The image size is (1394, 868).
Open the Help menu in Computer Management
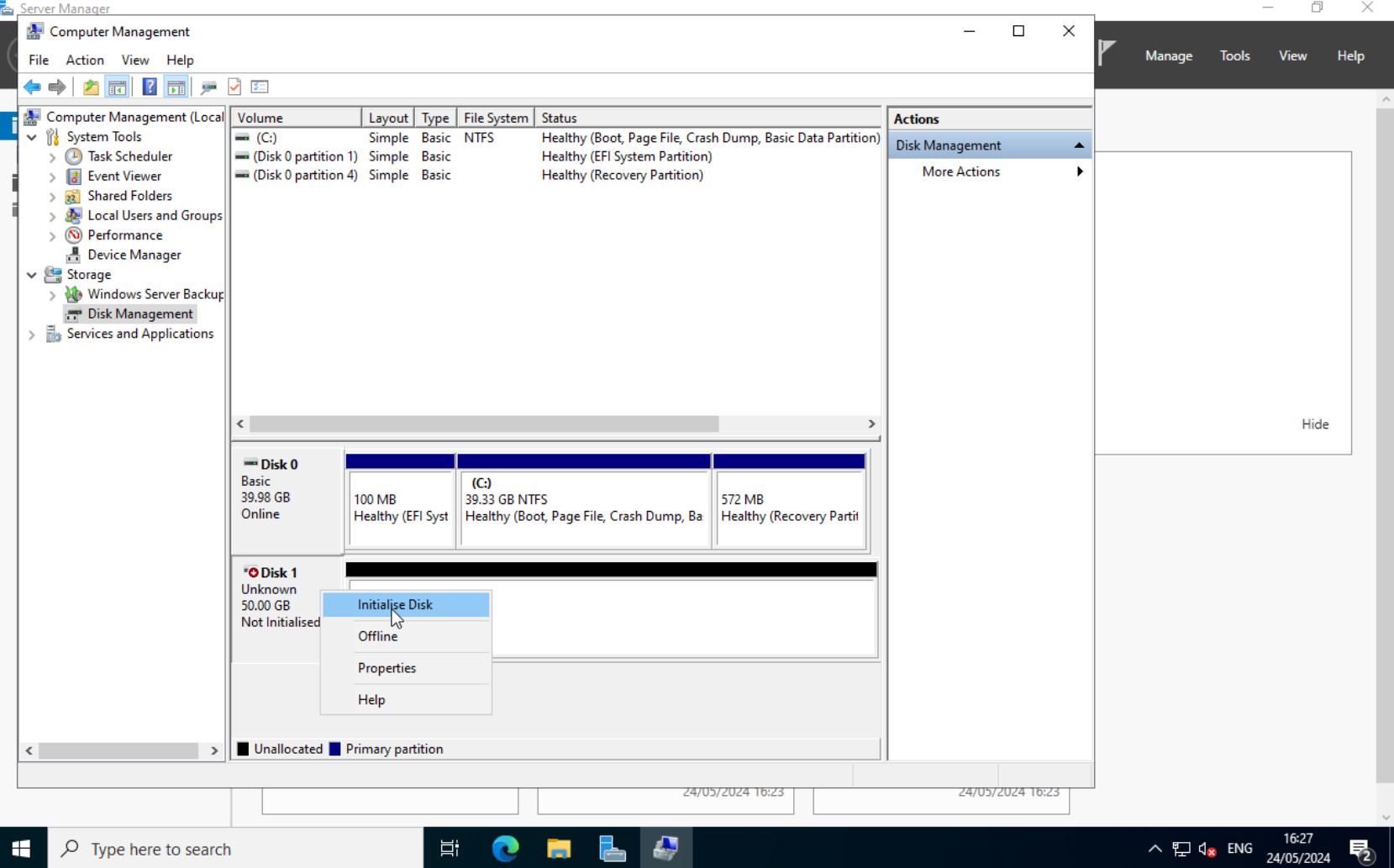tap(180, 60)
